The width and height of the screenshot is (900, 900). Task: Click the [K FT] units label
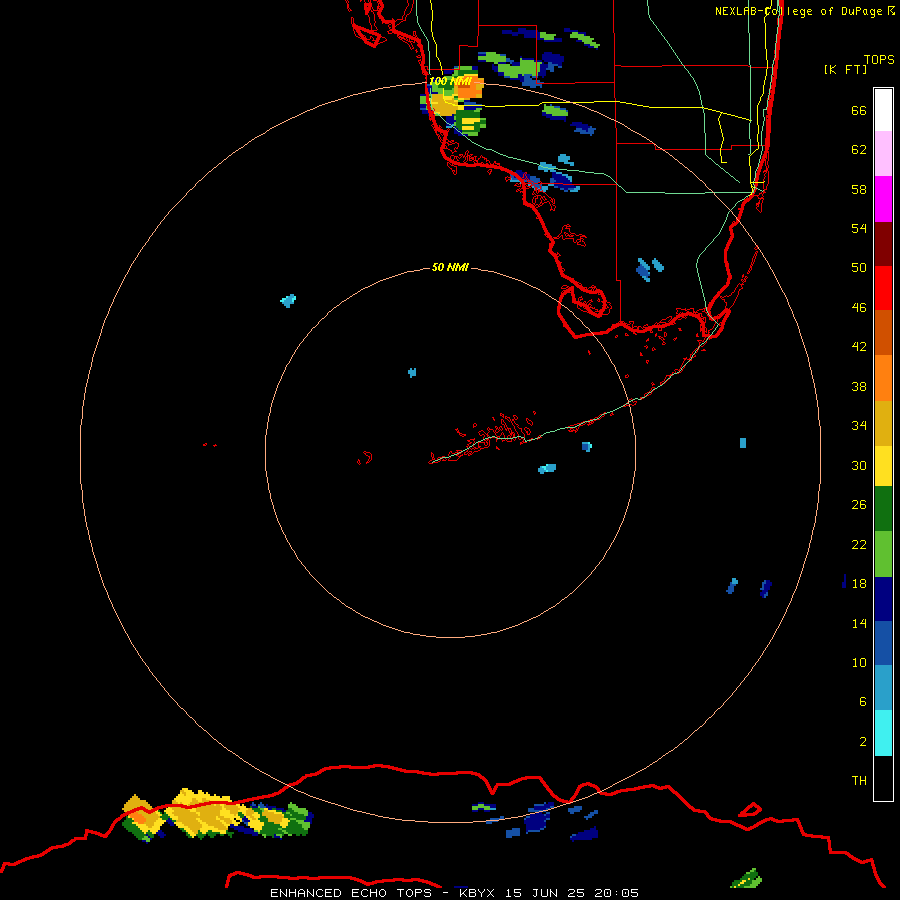845,69
